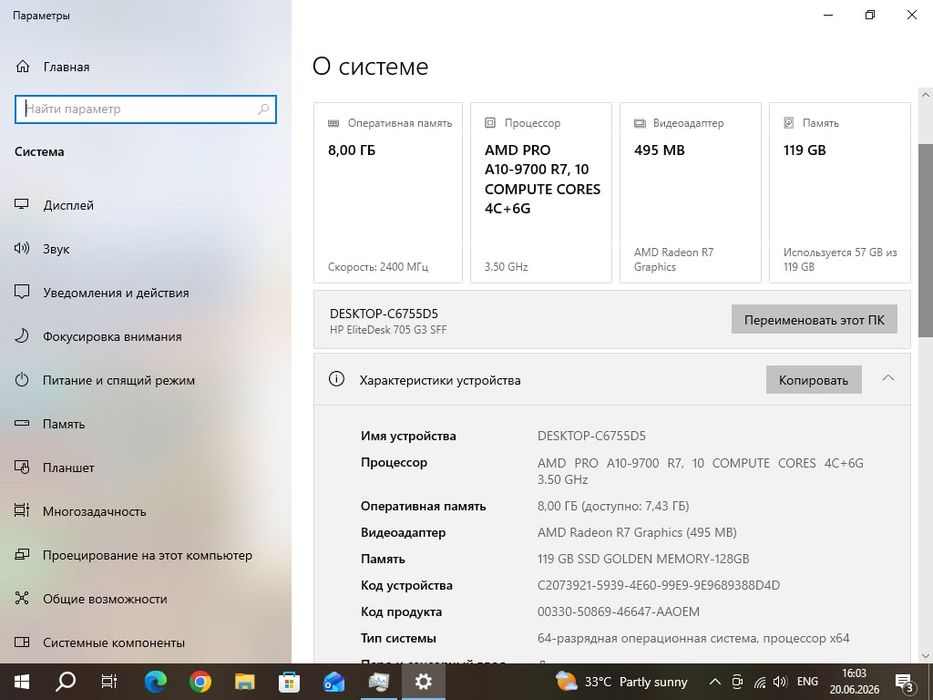The width and height of the screenshot is (933, 700).
Task: Click HP EliteDesk 705 G3 SFF text
Action: tap(388, 330)
